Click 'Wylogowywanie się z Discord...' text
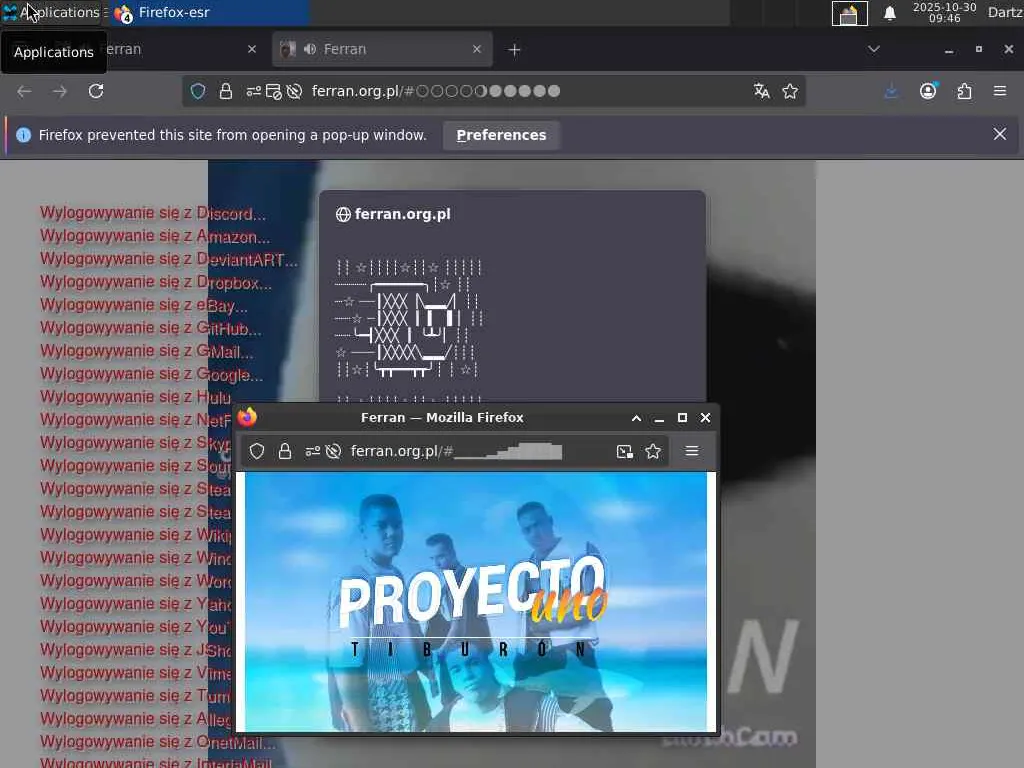 (x=153, y=214)
